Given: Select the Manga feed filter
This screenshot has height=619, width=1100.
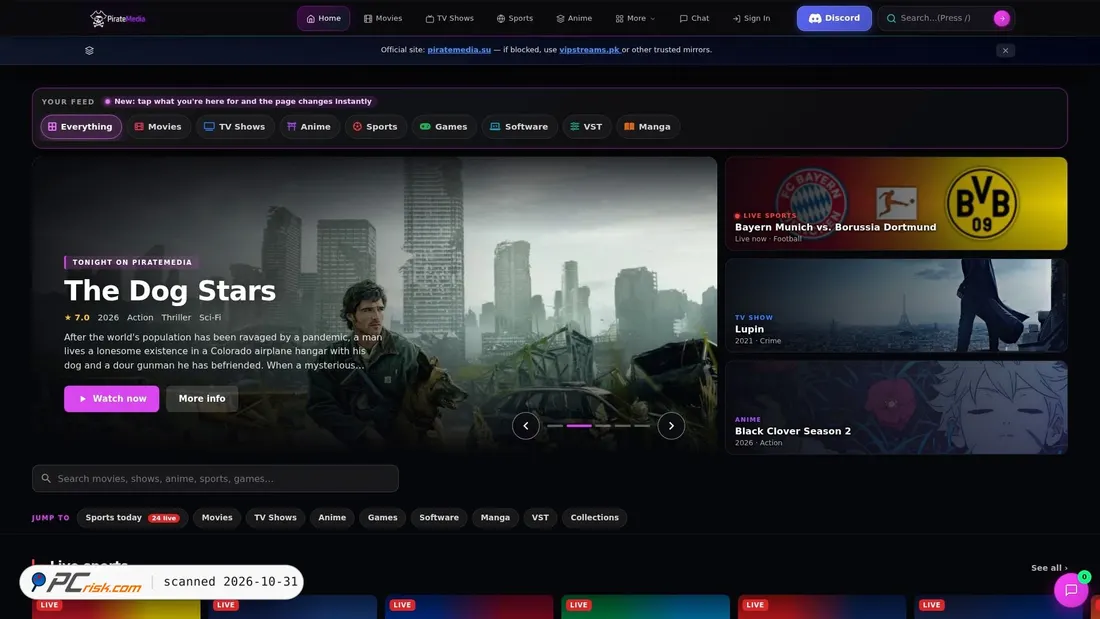Looking at the screenshot, I should pos(648,127).
